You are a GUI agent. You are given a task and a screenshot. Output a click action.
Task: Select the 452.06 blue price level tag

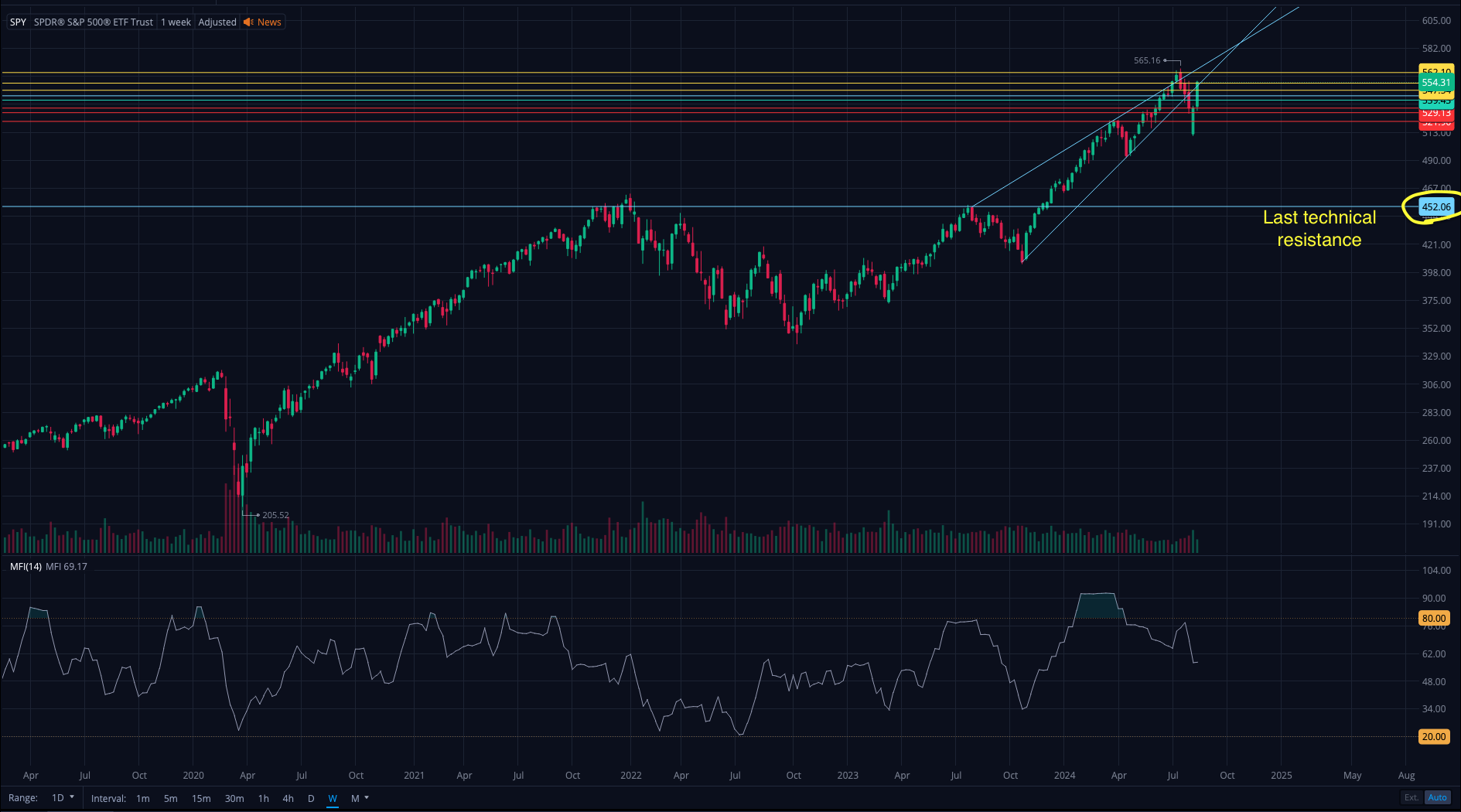[x=1436, y=207]
